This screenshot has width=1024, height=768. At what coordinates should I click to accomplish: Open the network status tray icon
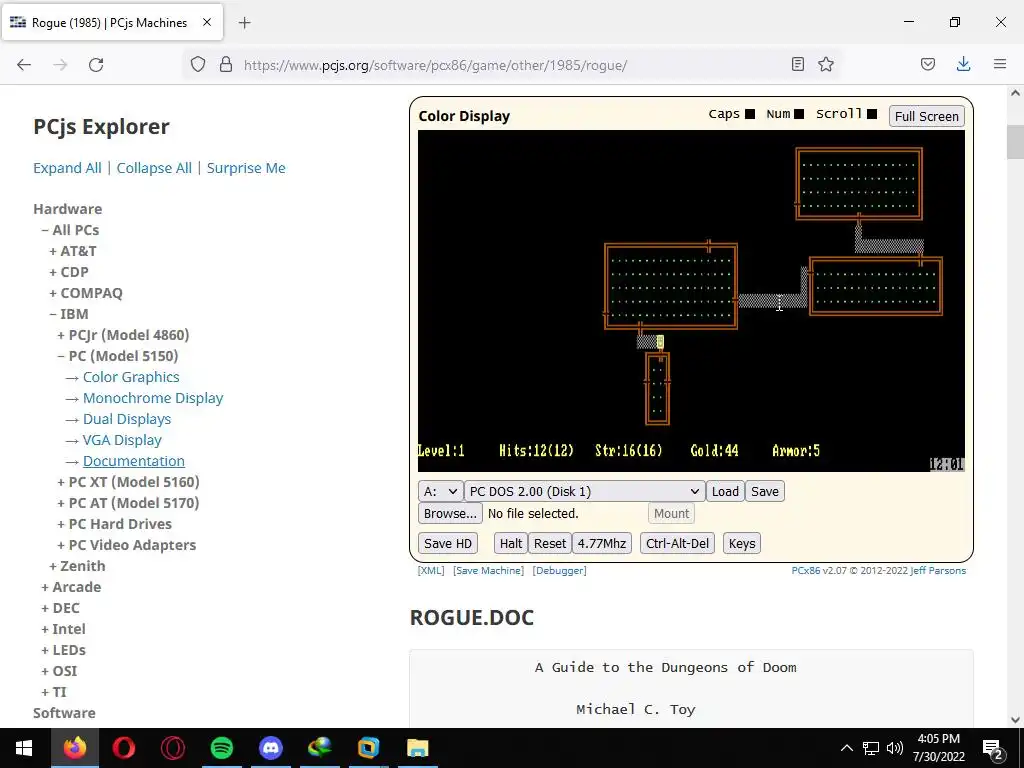pyautogui.click(x=871, y=748)
